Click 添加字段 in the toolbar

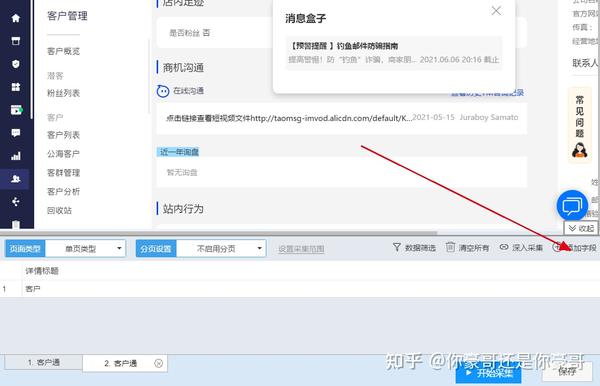[x=575, y=248]
